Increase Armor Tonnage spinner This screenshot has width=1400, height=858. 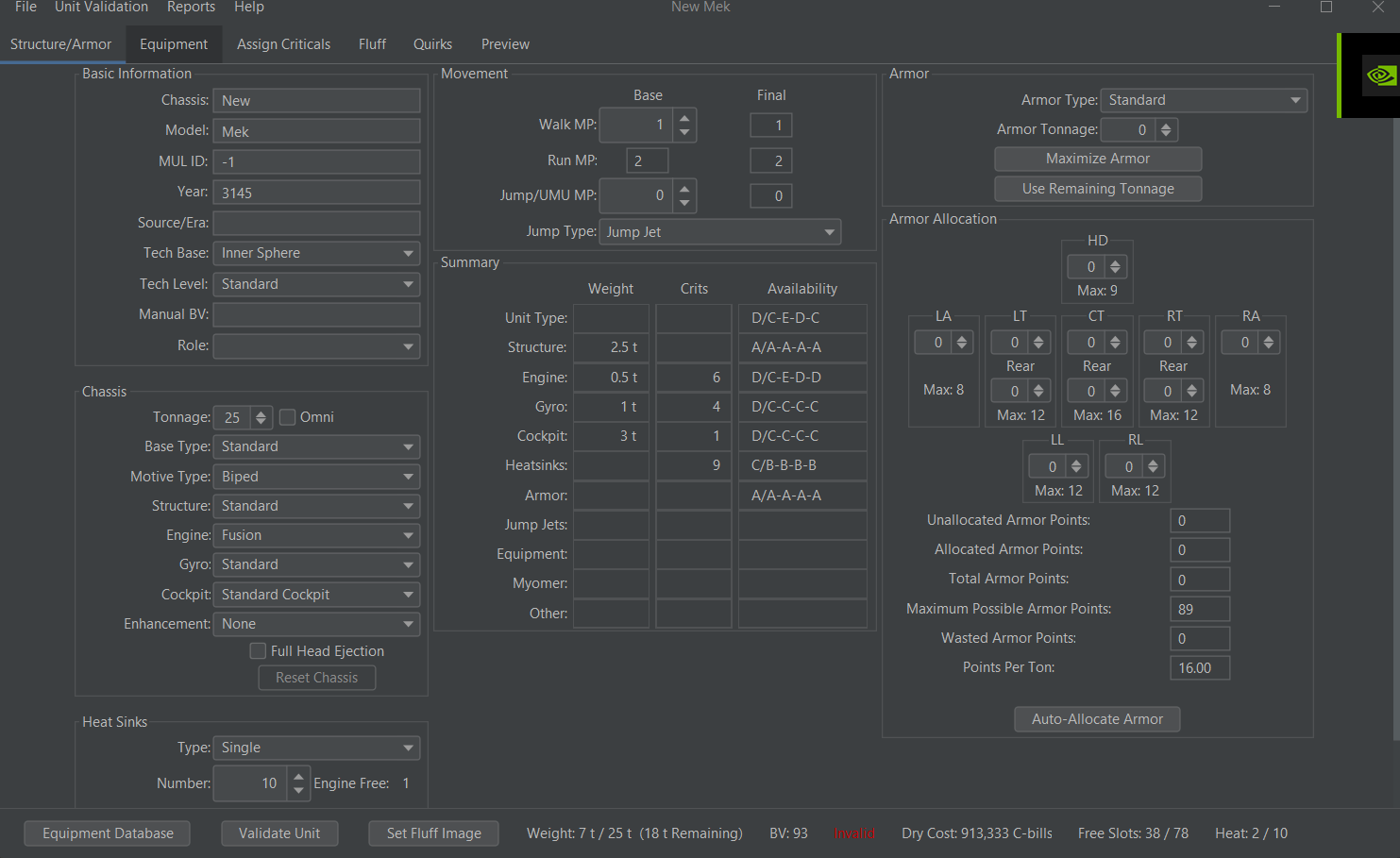point(1167,126)
